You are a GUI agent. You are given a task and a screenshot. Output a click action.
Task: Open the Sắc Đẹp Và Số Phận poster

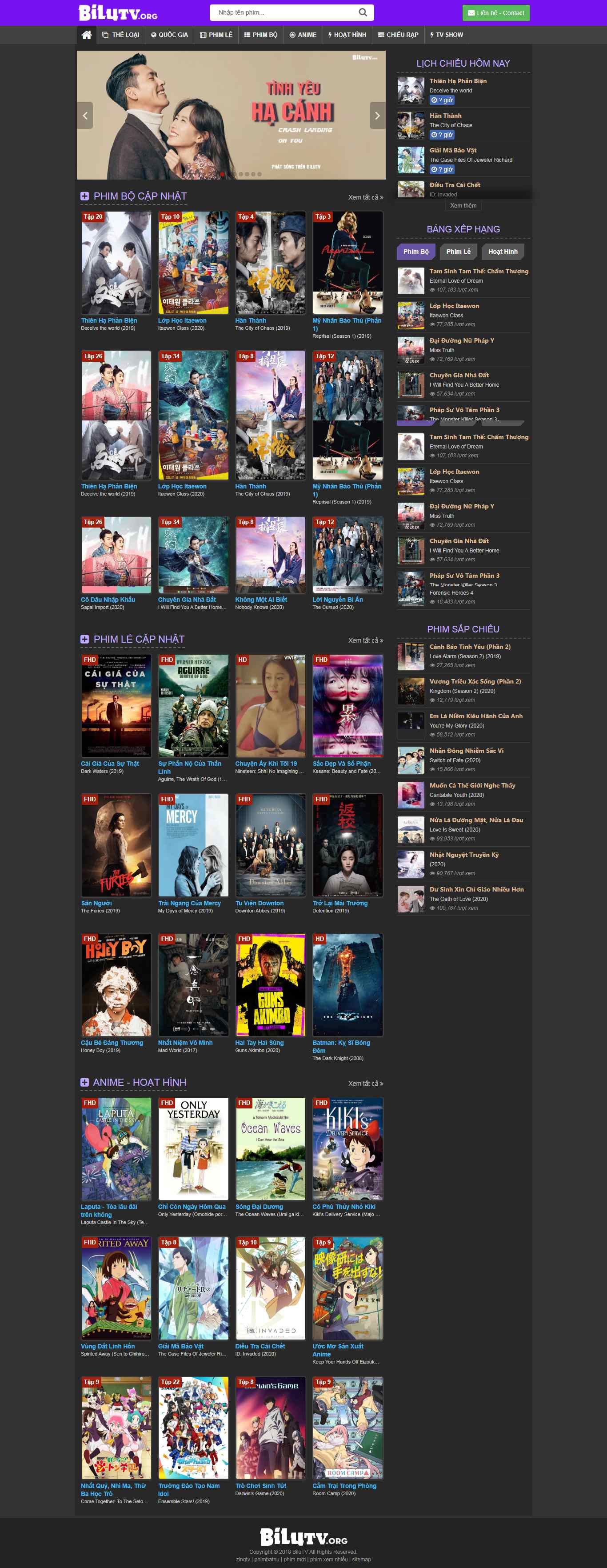tap(347, 705)
